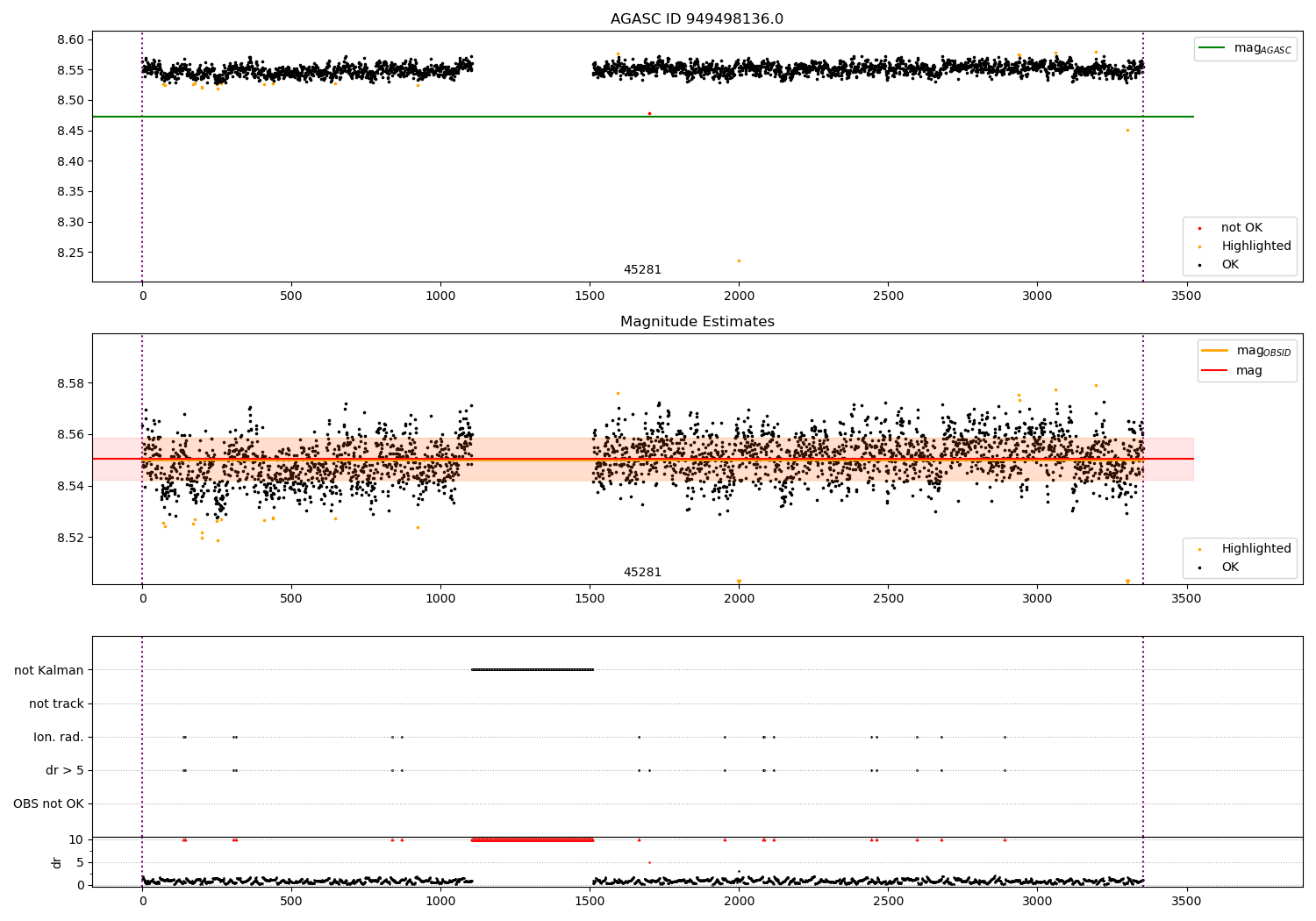Click the 1500 x-tick of the top plot

pos(590,296)
